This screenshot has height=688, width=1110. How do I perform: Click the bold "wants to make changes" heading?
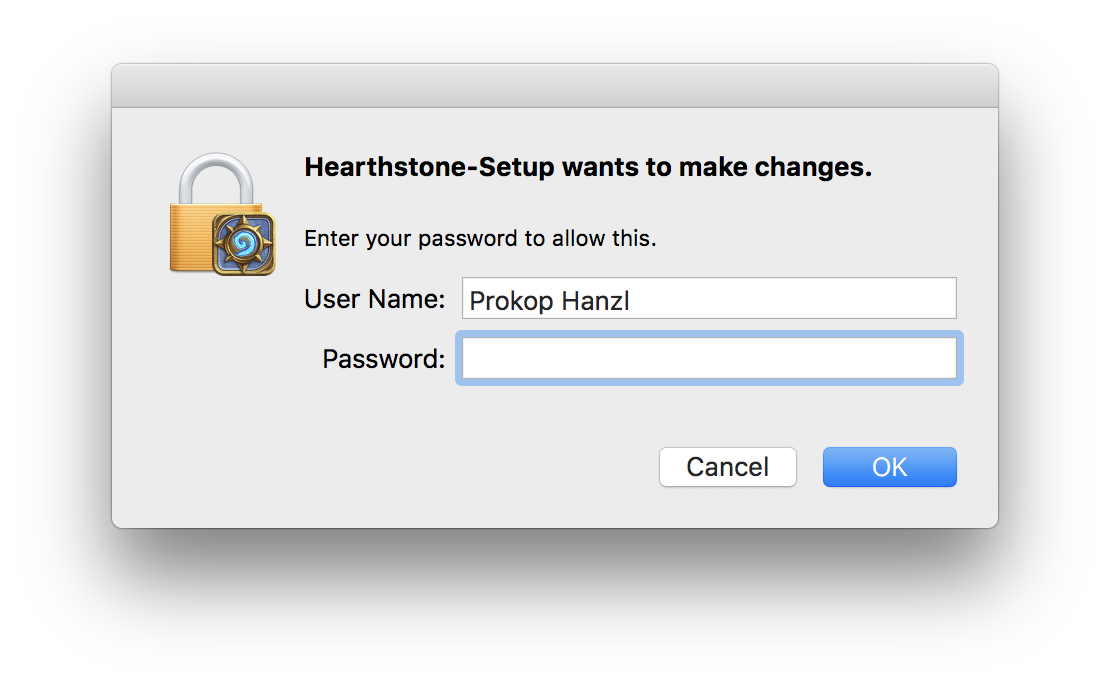pos(717,167)
